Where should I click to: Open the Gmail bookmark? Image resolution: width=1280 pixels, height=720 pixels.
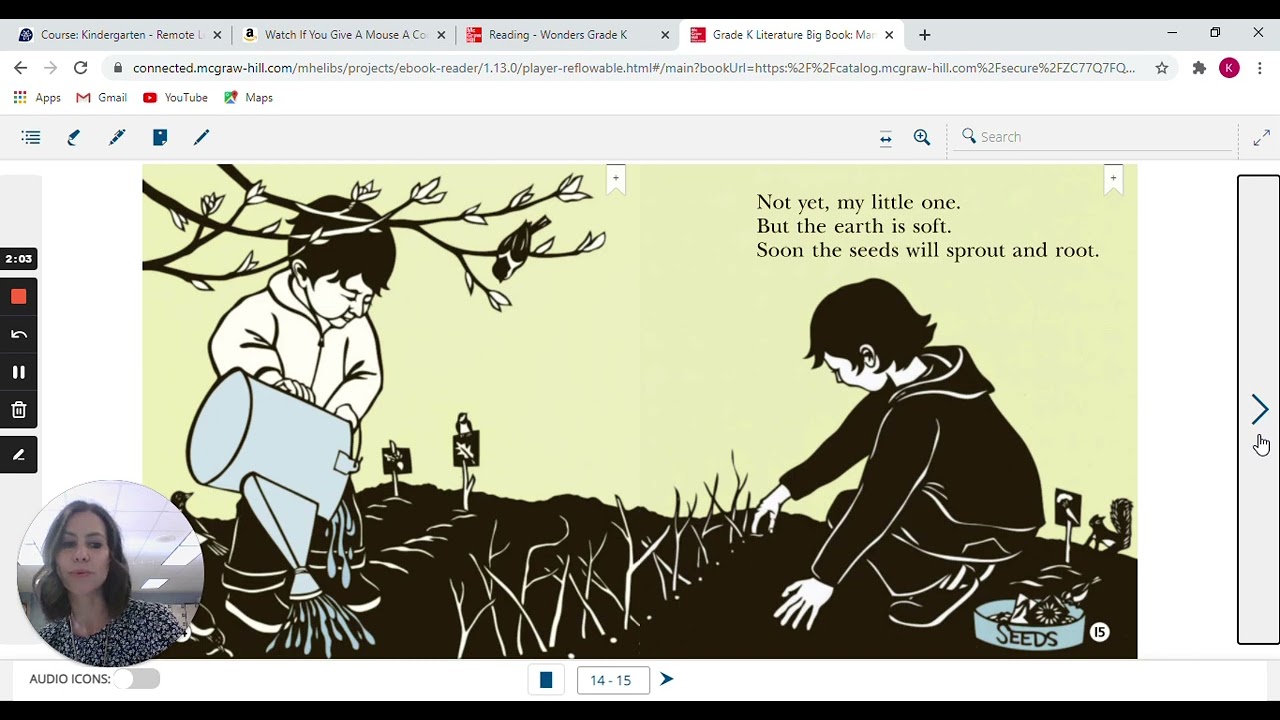(x=102, y=98)
